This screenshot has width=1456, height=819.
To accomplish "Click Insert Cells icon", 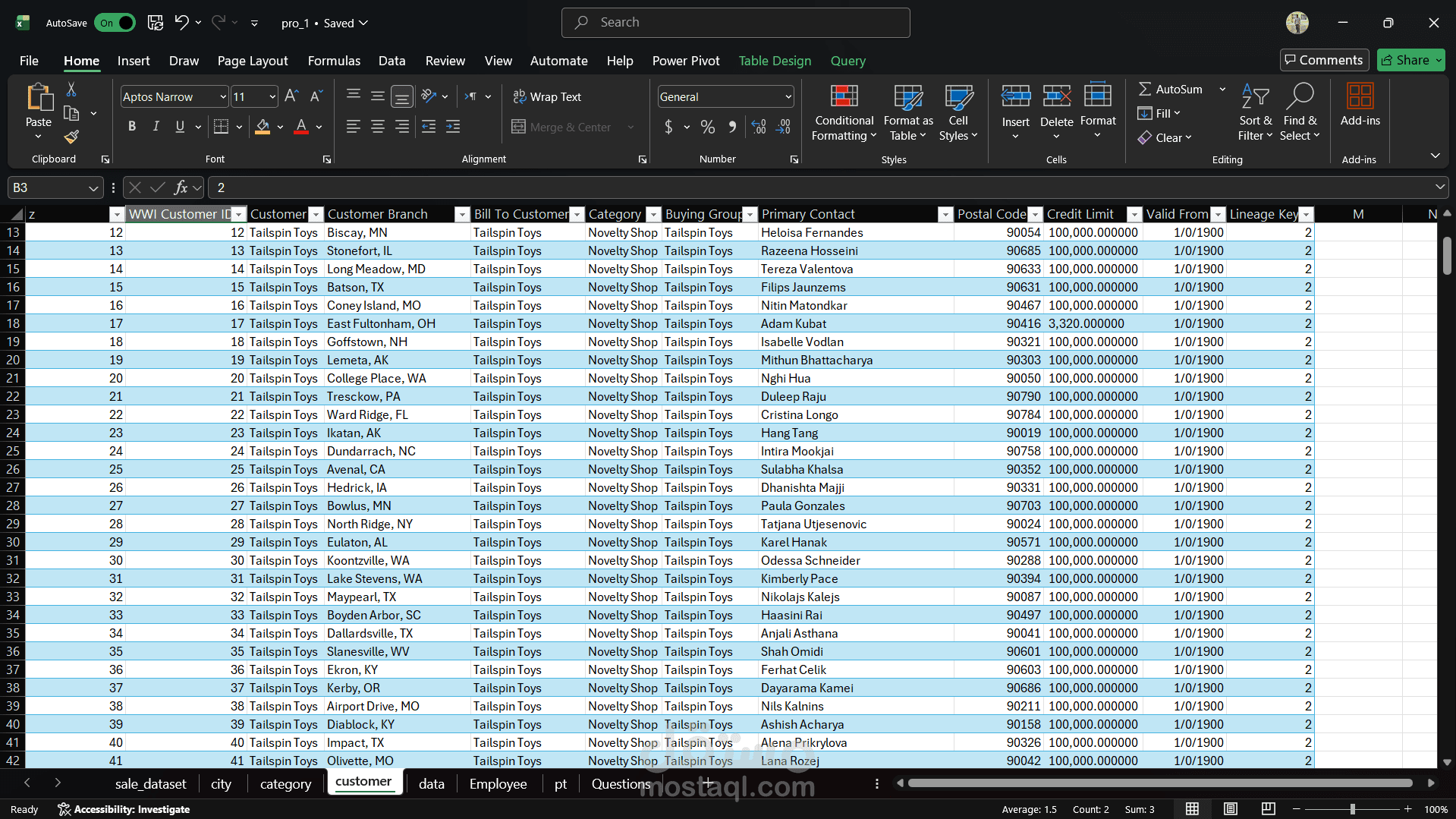I will (x=1016, y=96).
